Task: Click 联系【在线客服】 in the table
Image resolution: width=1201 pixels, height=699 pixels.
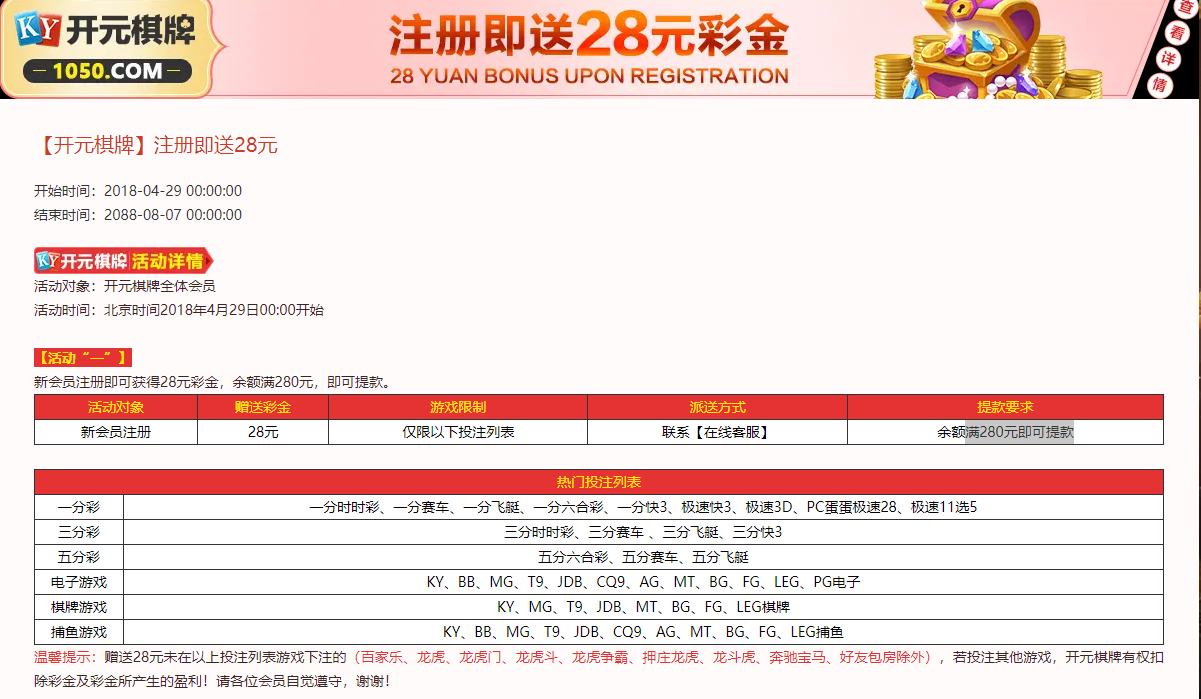Action: [717, 433]
